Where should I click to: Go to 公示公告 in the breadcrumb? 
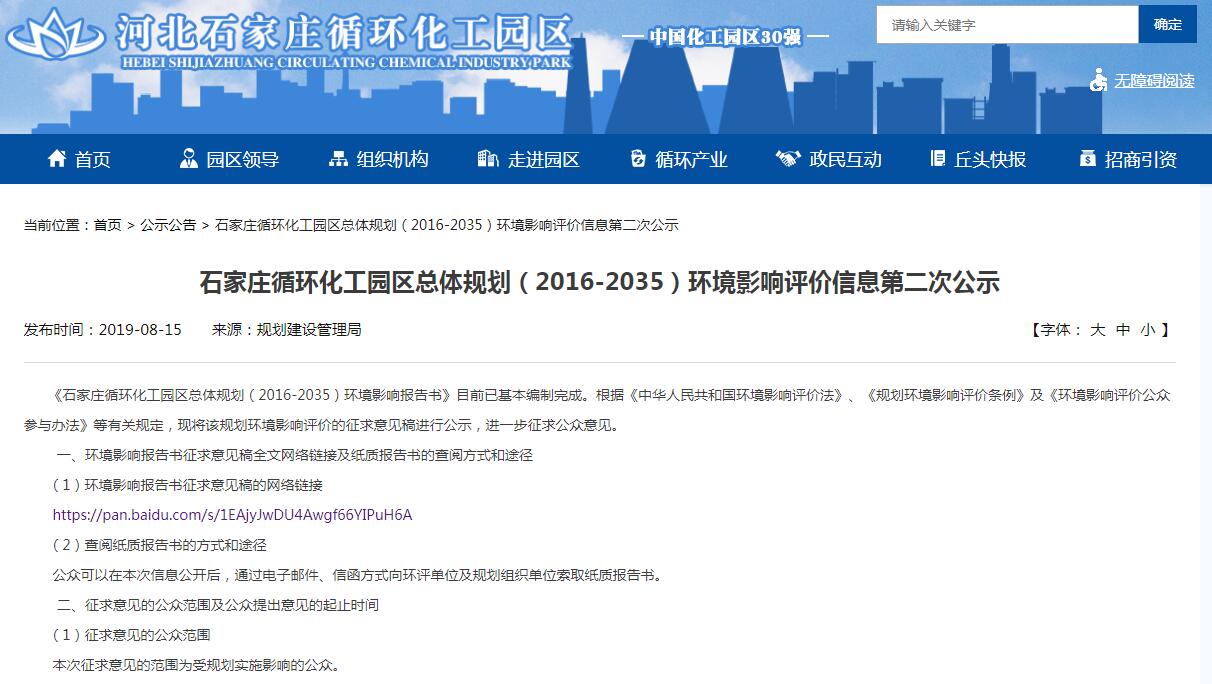pos(168,225)
